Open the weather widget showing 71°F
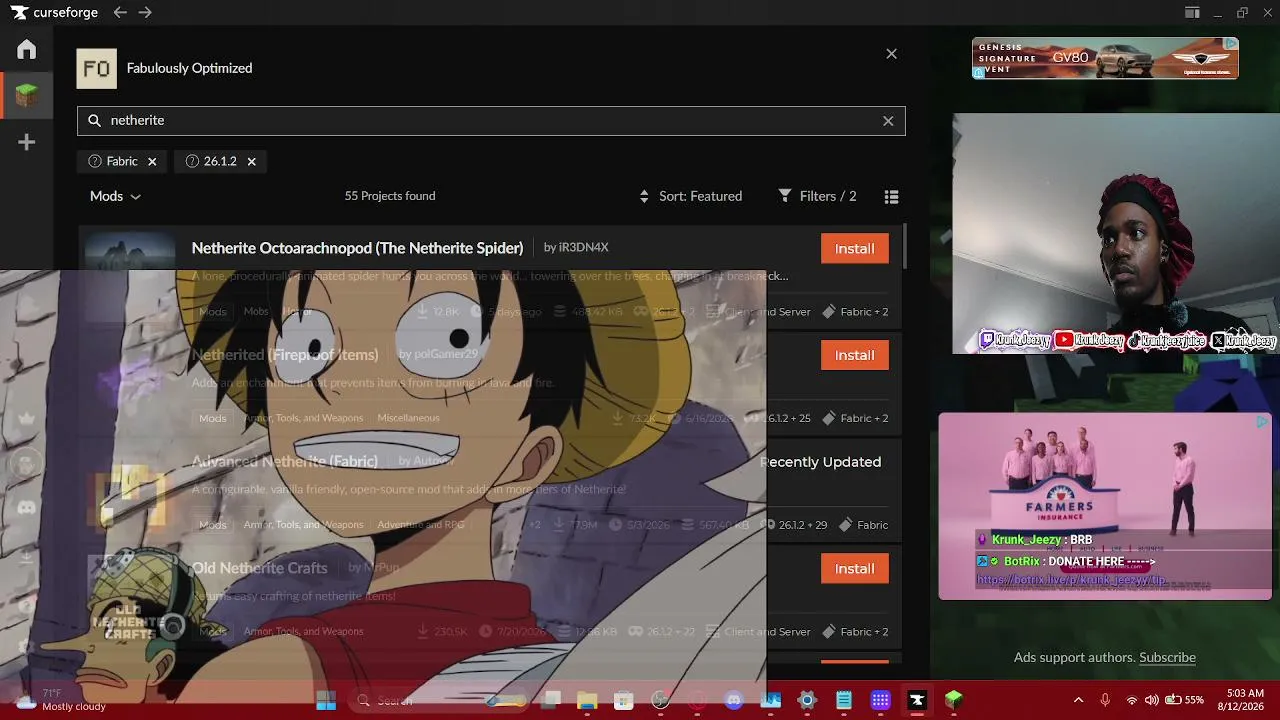This screenshot has width=1280, height=720. click(x=60, y=700)
